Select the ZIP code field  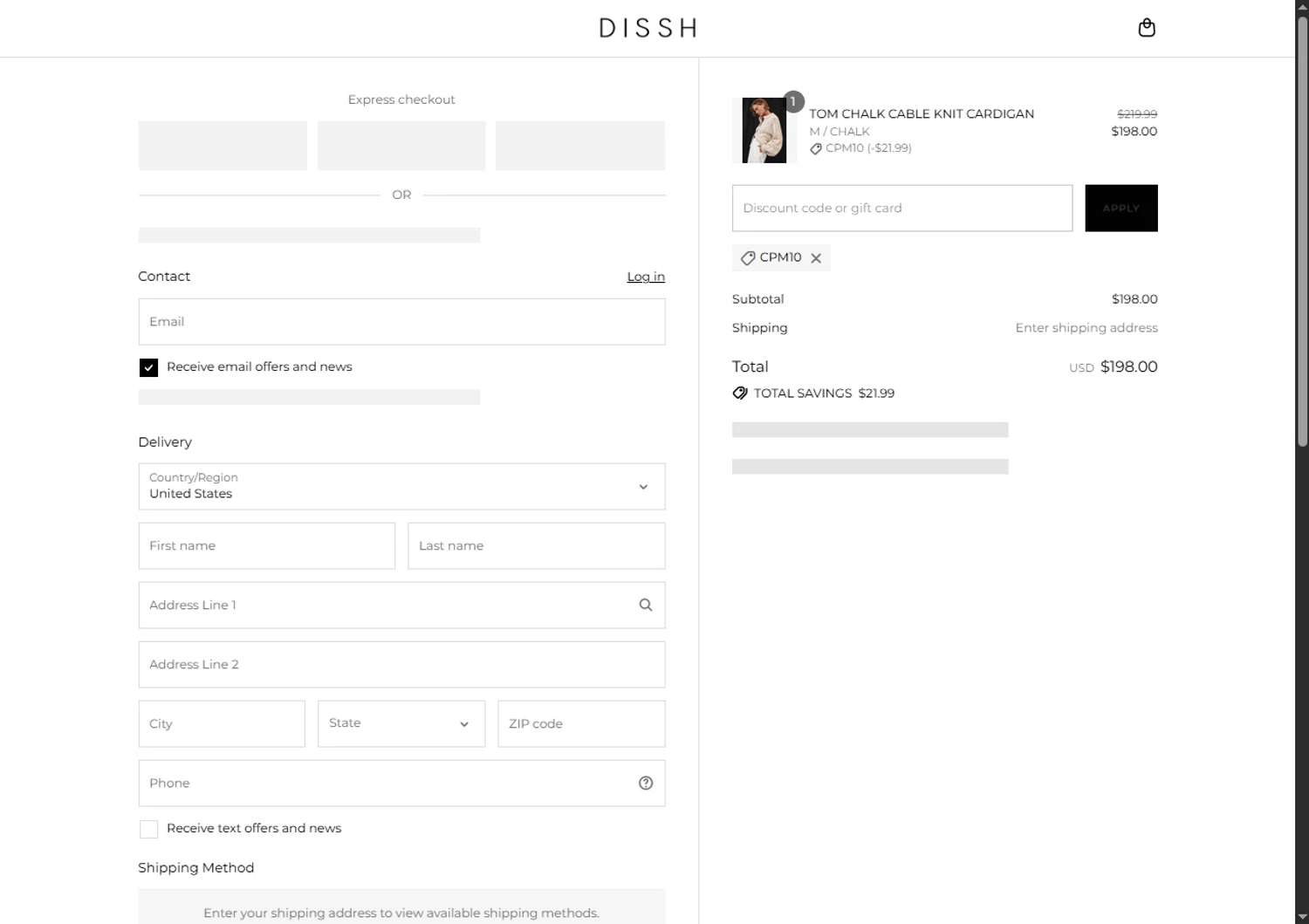(x=581, y=723)
